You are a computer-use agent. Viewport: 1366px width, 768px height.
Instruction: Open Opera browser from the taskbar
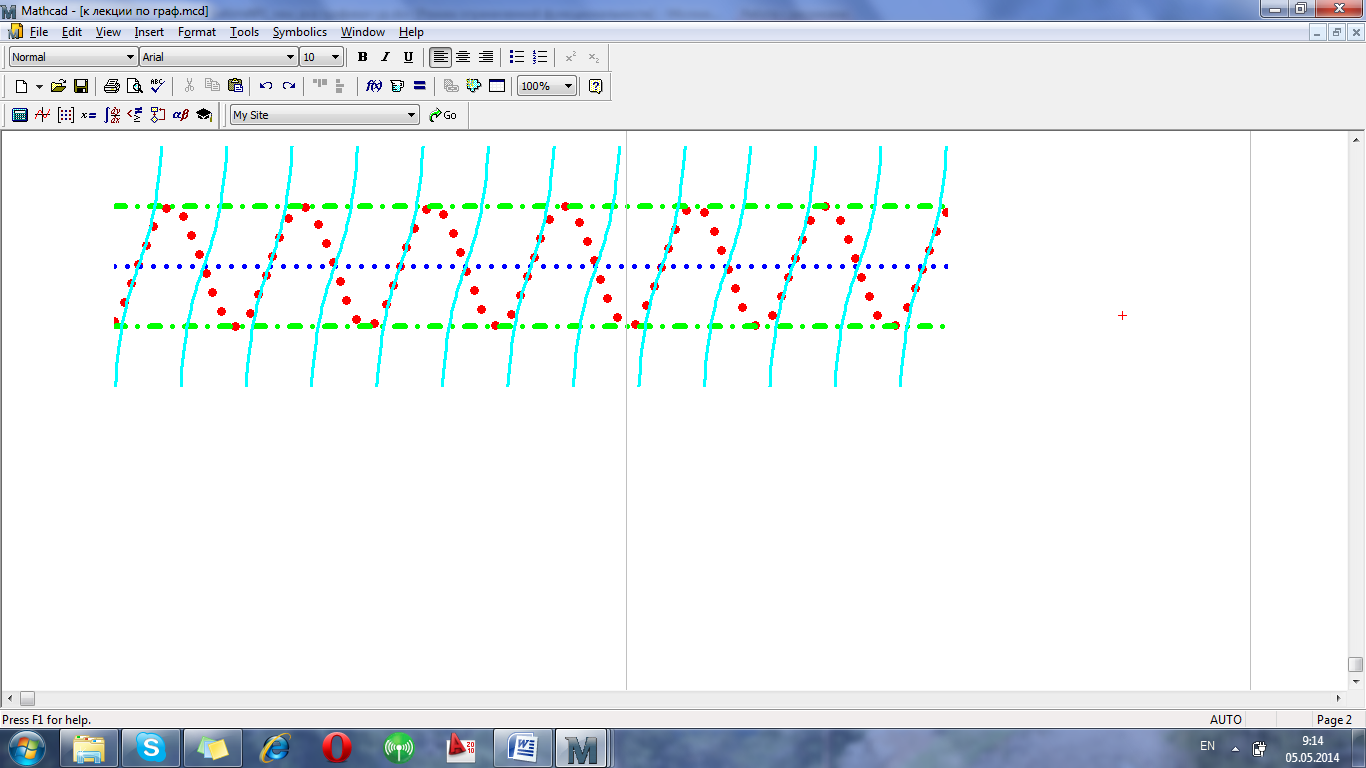337,747
